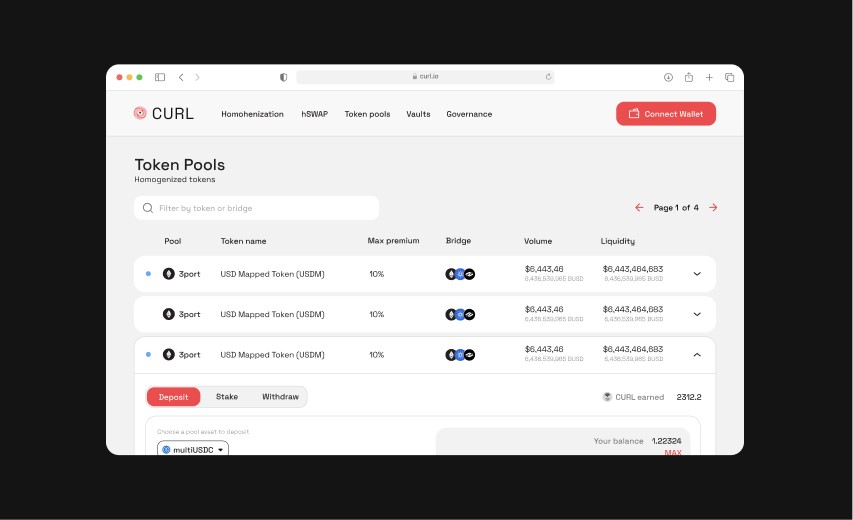Click the second row 3port pool icon

pos(169,314)
